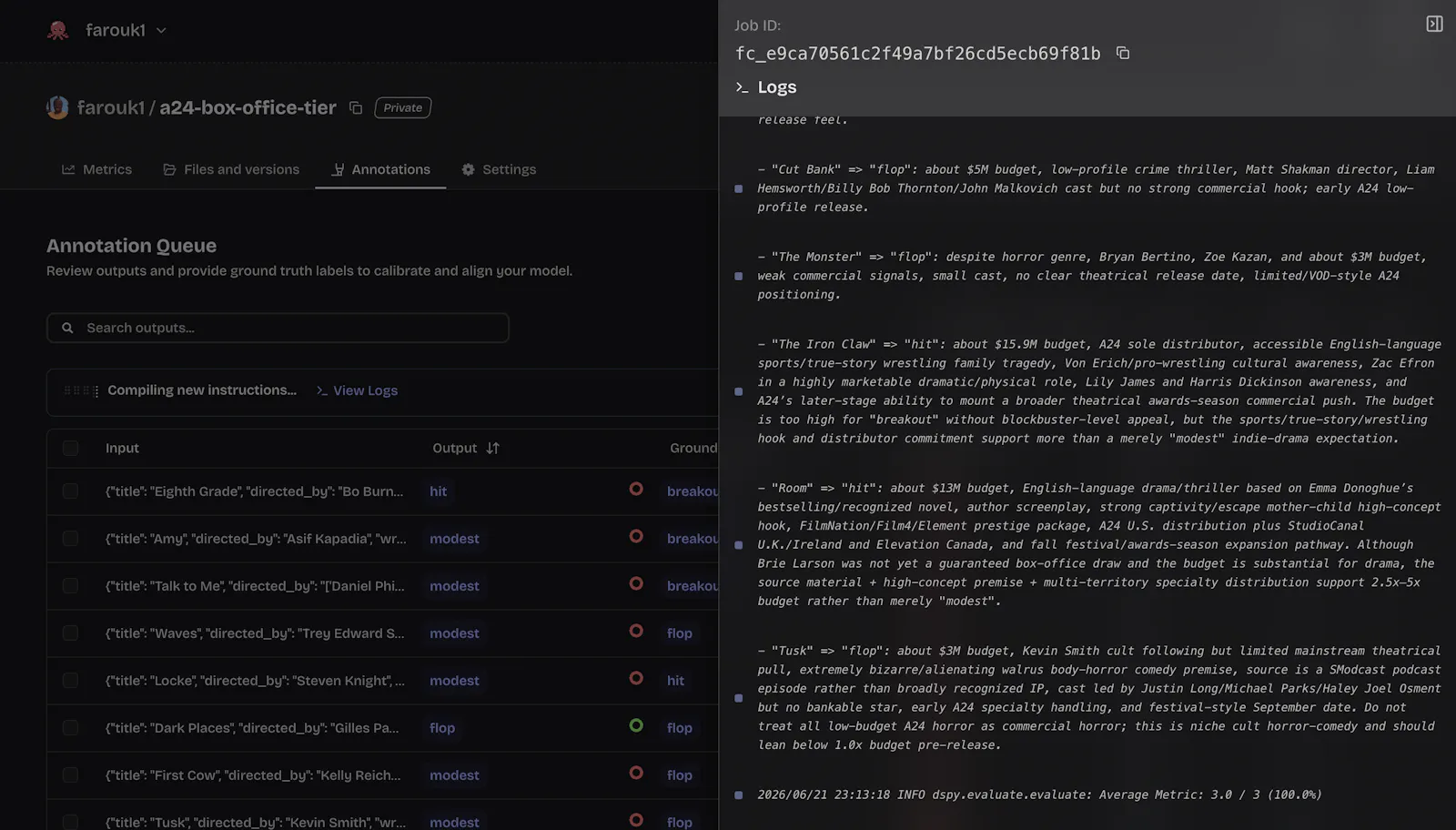Click the compiling progress spinner dots
Viewport: 1456px width, 830px height.
(x=81, y=390)
